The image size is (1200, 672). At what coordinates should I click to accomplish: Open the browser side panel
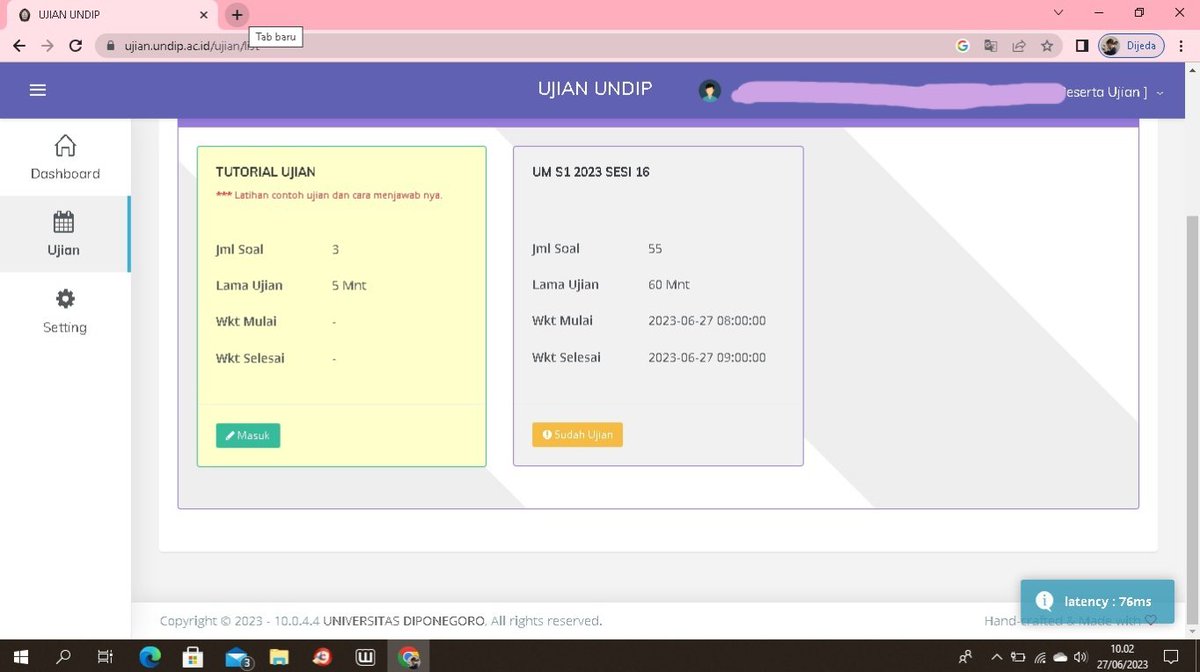1082,46
